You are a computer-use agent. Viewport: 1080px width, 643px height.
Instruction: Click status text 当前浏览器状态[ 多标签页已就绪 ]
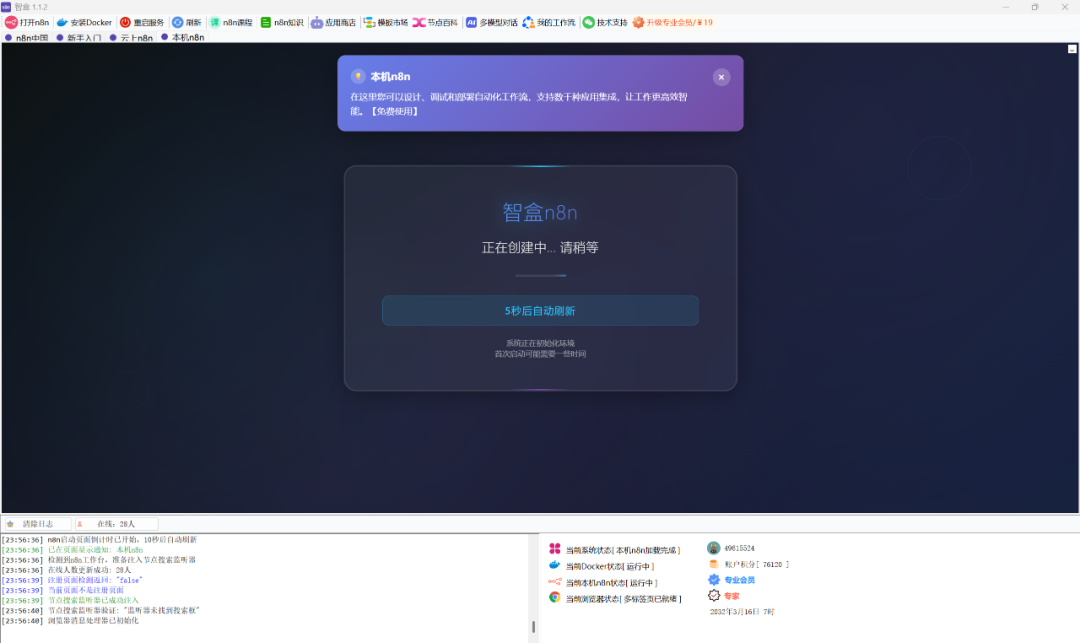click(x=623, y=599)
